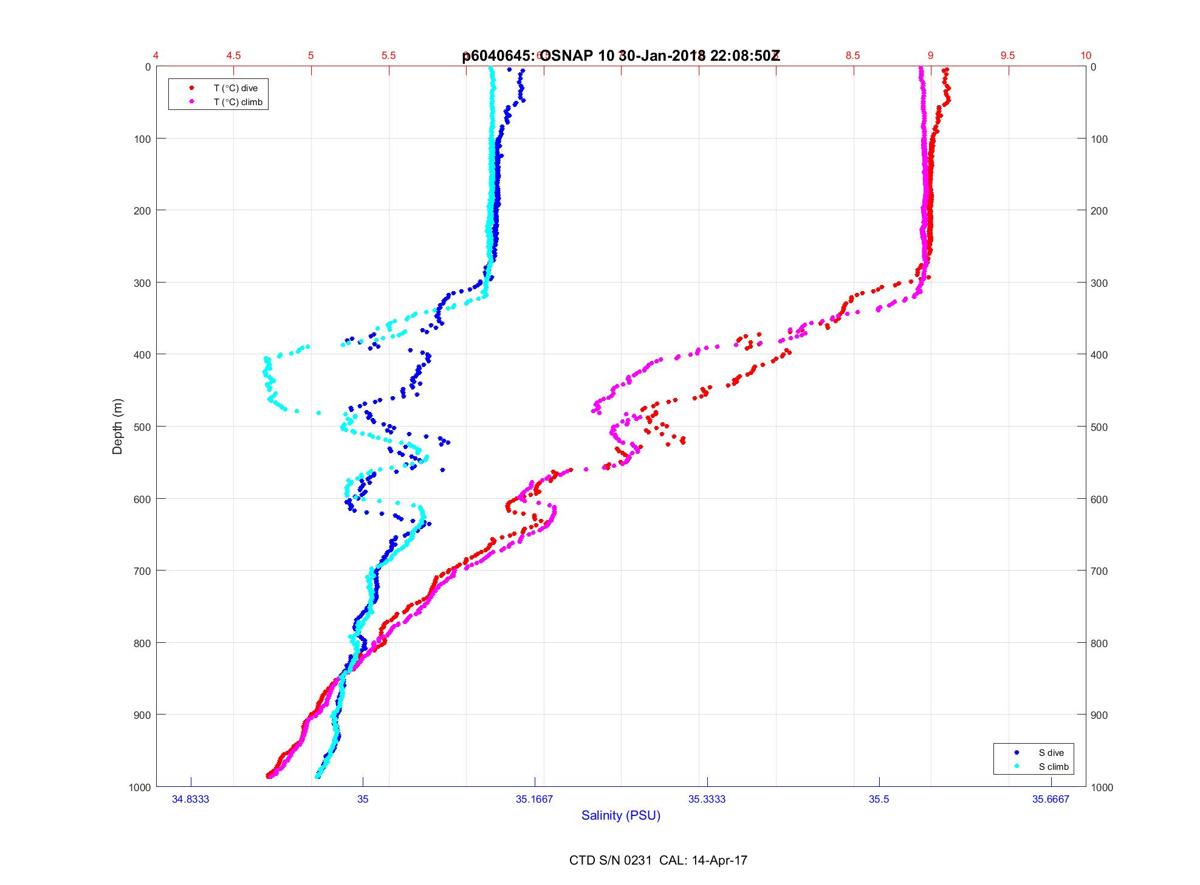Click salinity tick label 35.1667

(x=535, y=800)
